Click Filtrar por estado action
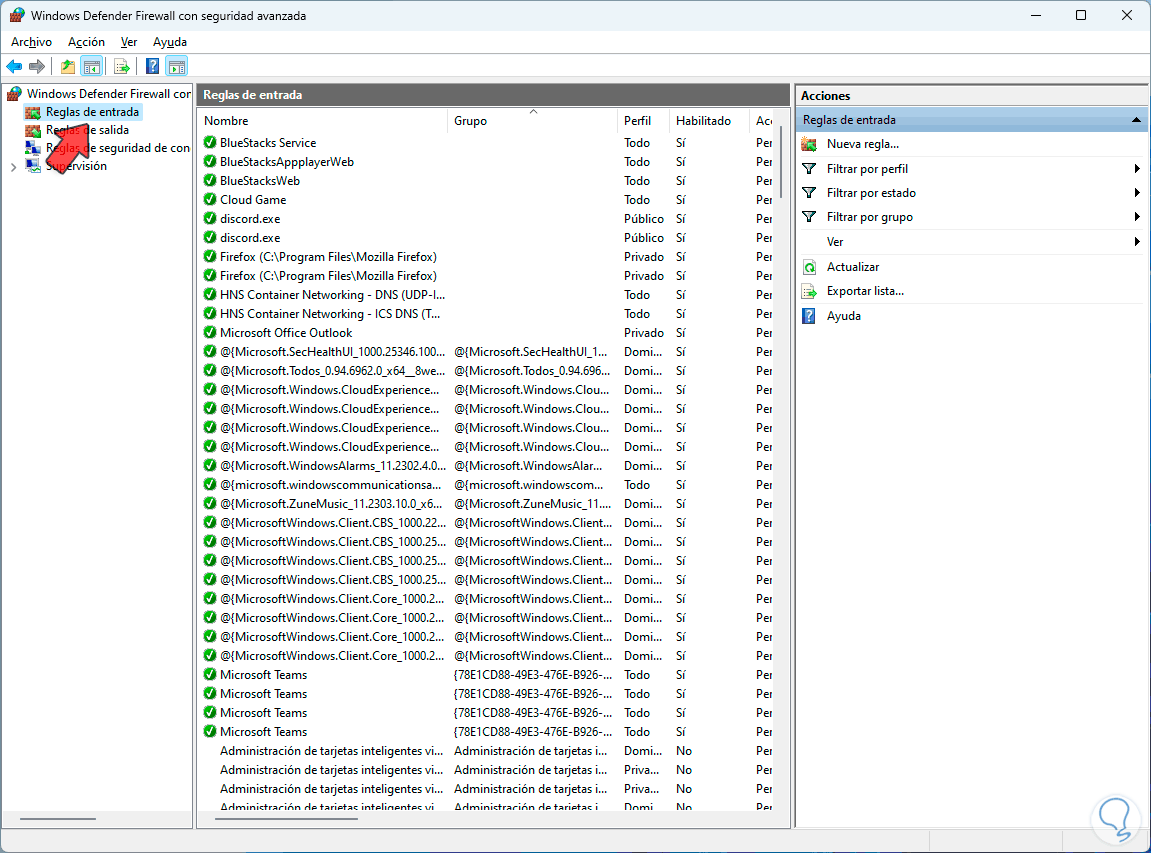This screenshot has height=853, width=1151. (x=871, y=193)
